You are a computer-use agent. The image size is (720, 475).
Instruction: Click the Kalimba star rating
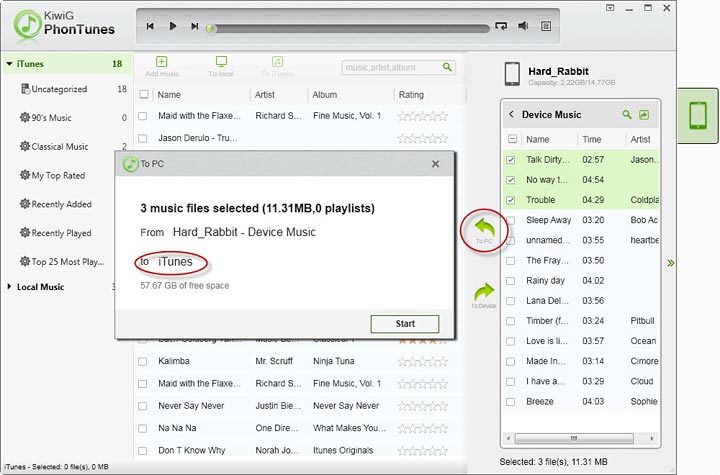click(x=422, y=362)
